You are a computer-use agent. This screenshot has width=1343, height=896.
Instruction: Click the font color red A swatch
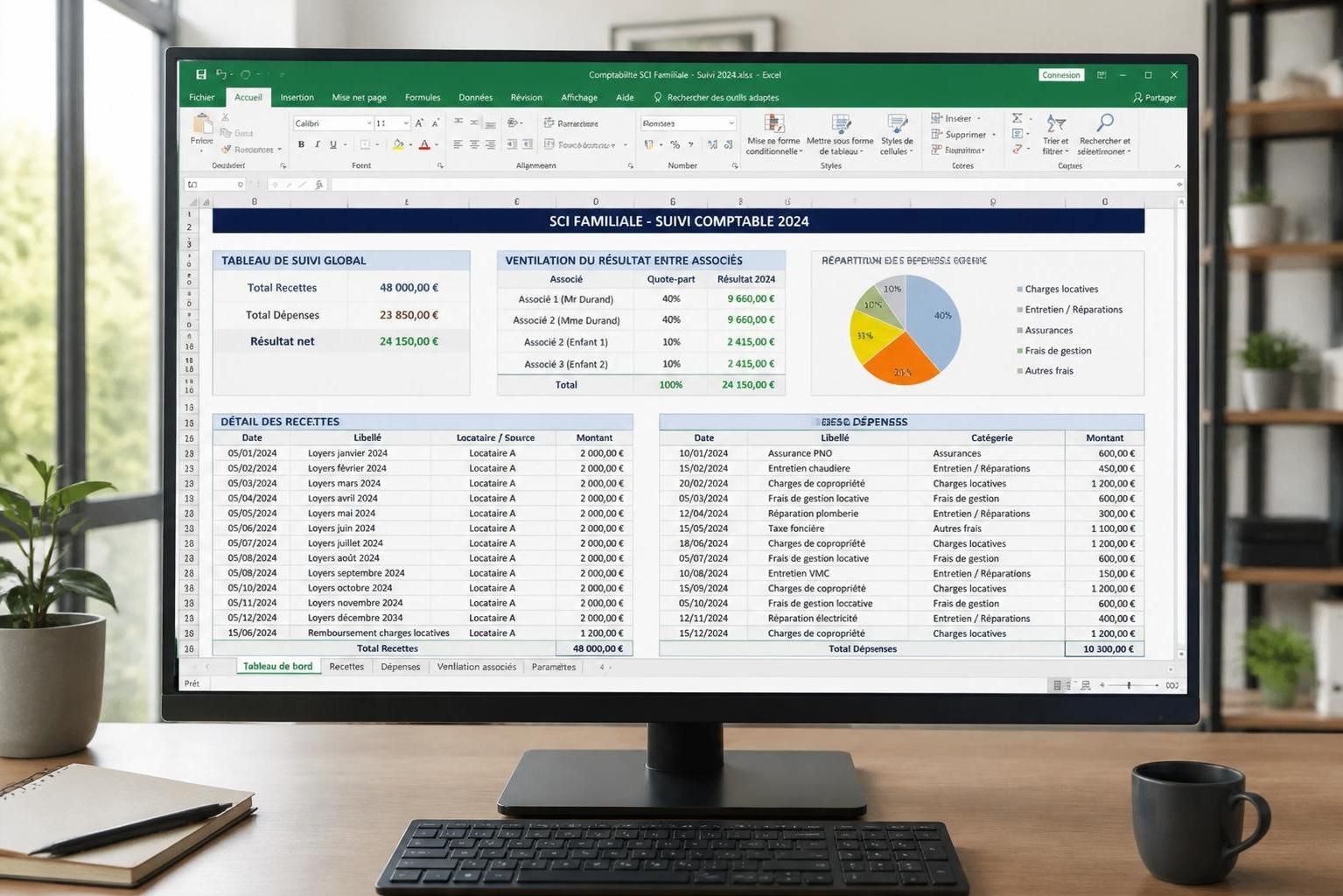tap(424, 144)
